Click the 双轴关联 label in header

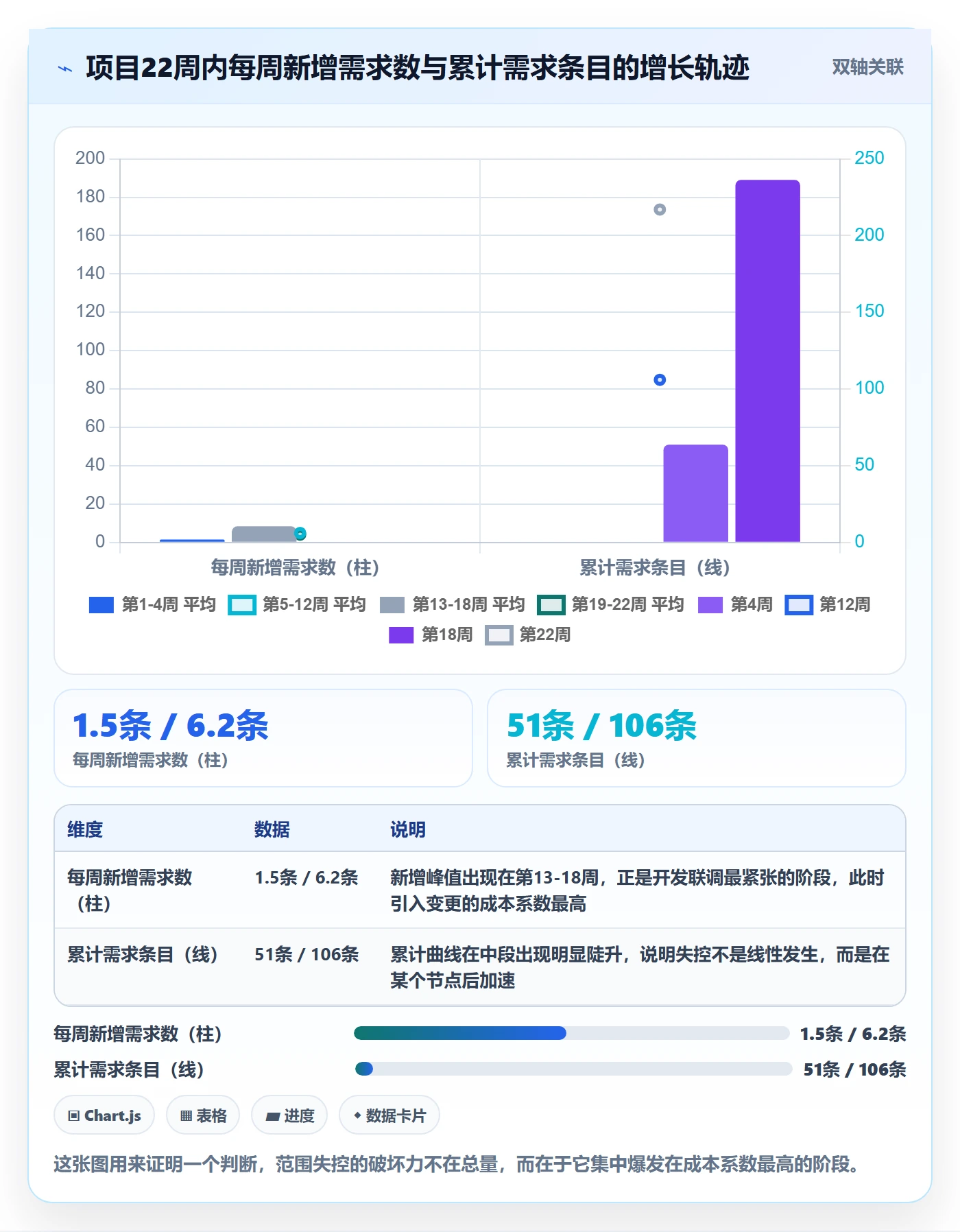click(x=867, y=67)
